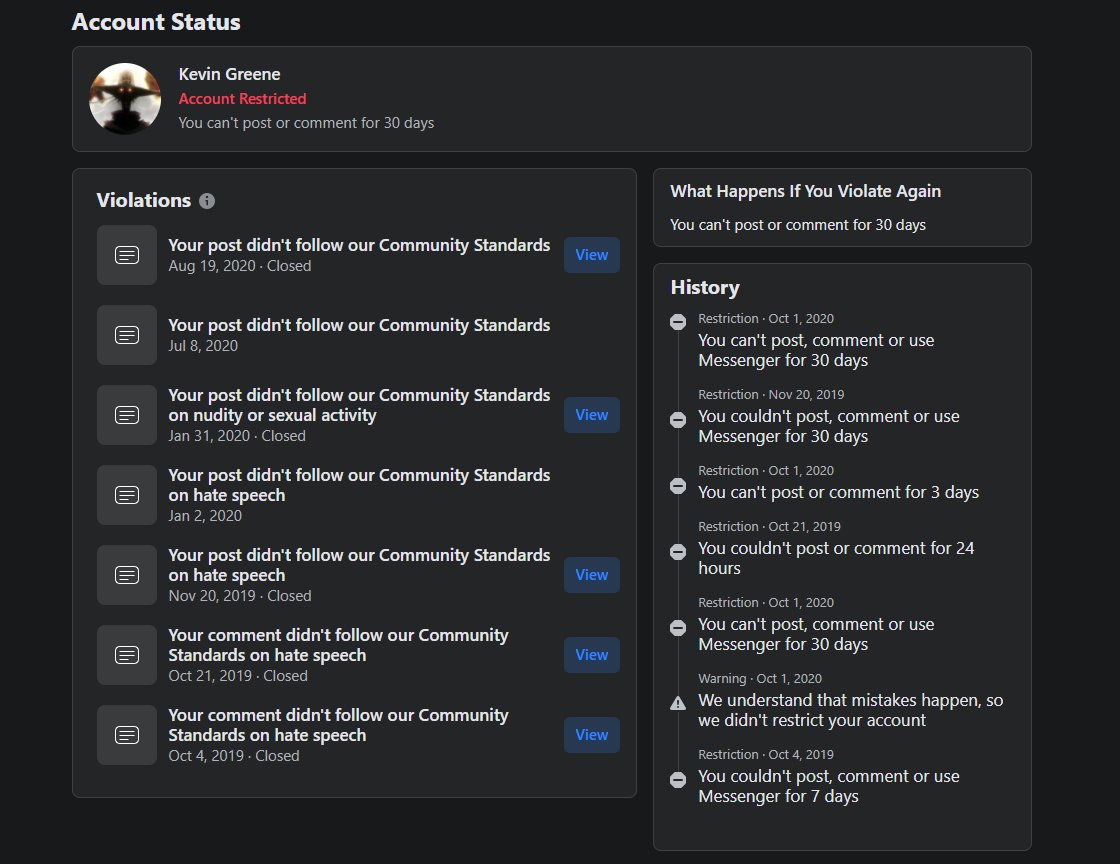Click "You couldn't post, comment or use Messenger for 30 days"
The height and width of the screenshot is (864, 1120).
pos(829,426)
